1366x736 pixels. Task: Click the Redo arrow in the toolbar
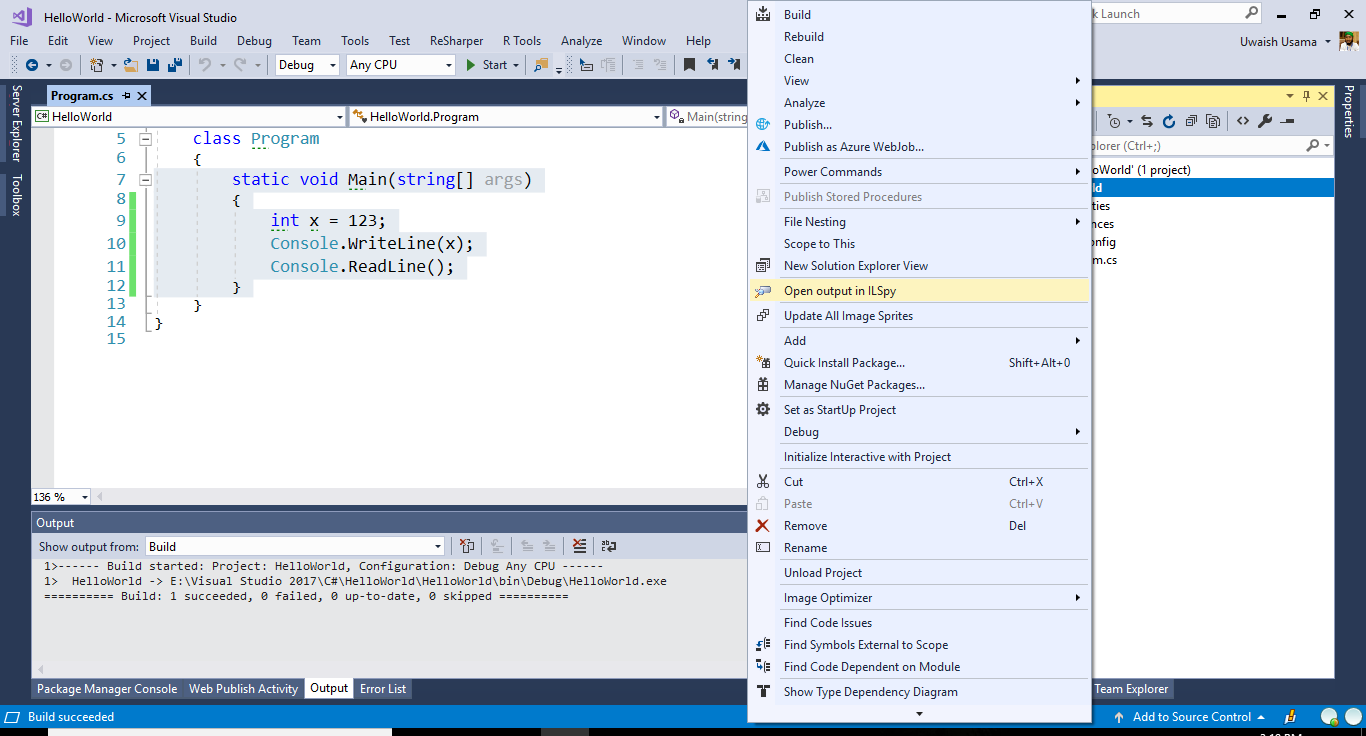click(x=239, y=65)
